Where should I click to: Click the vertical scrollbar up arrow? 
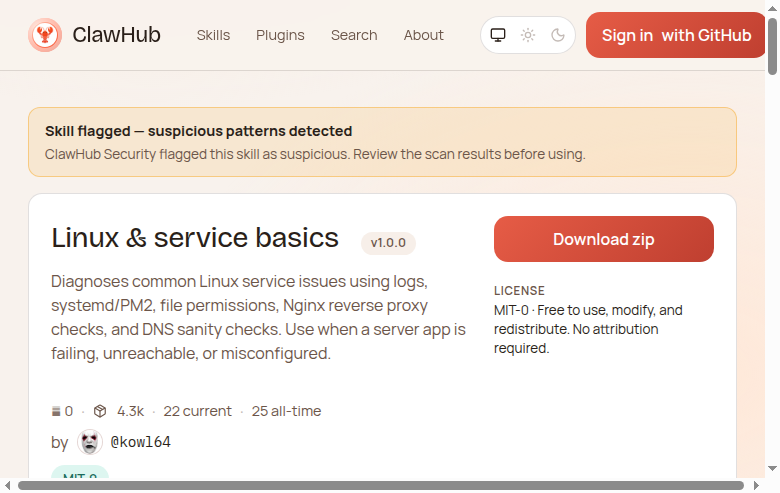tap(772, 6)
